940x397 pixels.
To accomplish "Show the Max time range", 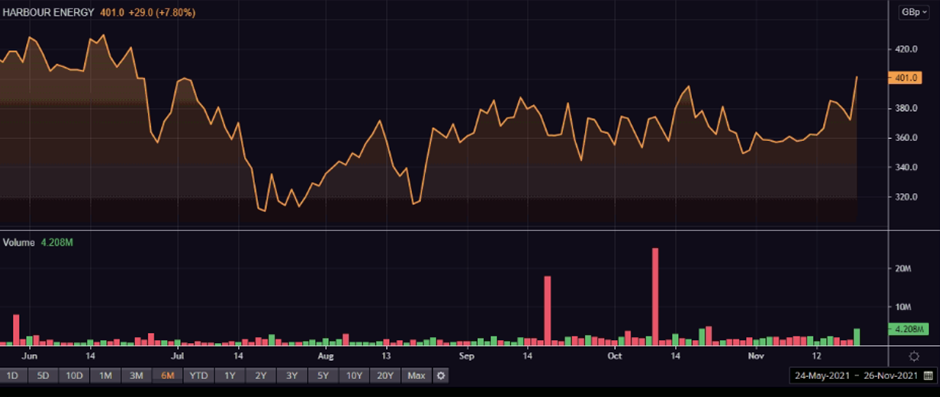I will [x=417, y=376].
